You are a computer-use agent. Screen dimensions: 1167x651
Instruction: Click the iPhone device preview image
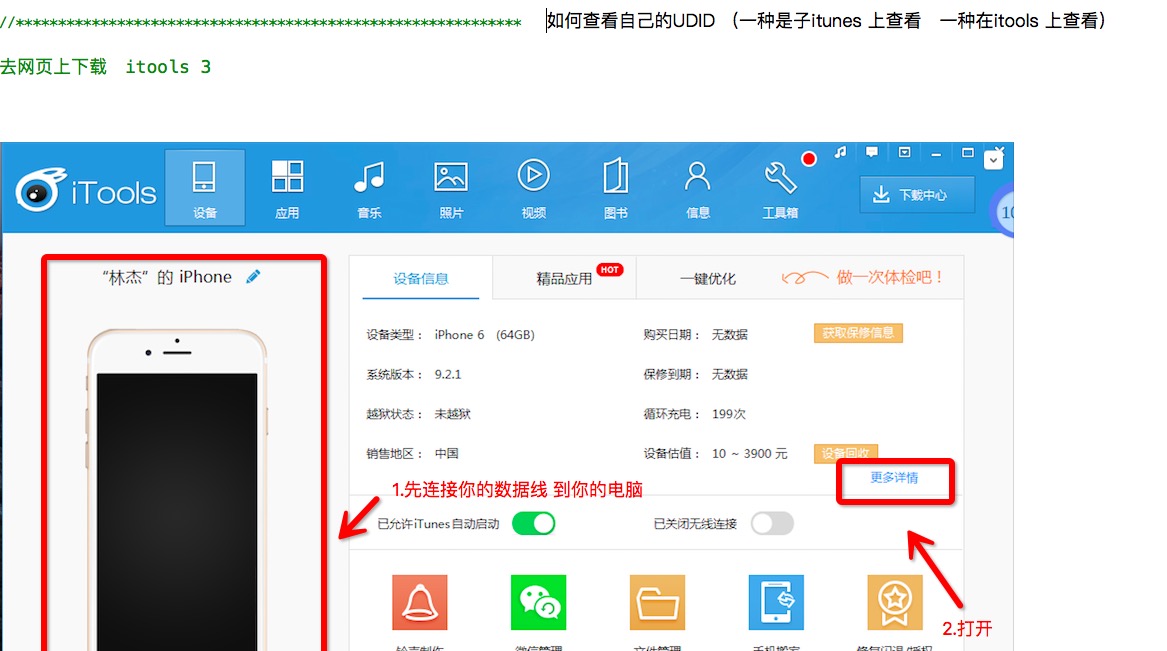pos(177,490)
